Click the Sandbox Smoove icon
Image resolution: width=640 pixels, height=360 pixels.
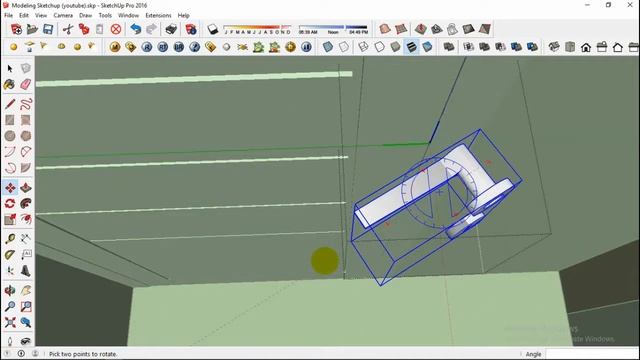coord(420,29)
